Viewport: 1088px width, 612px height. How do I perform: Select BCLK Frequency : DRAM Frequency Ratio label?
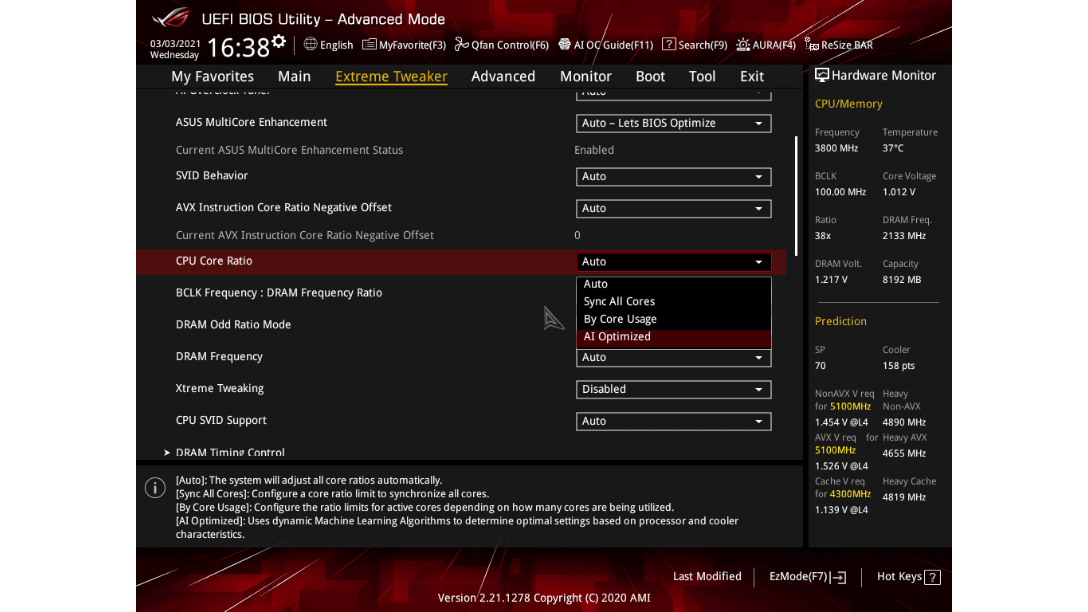point(279,293)
